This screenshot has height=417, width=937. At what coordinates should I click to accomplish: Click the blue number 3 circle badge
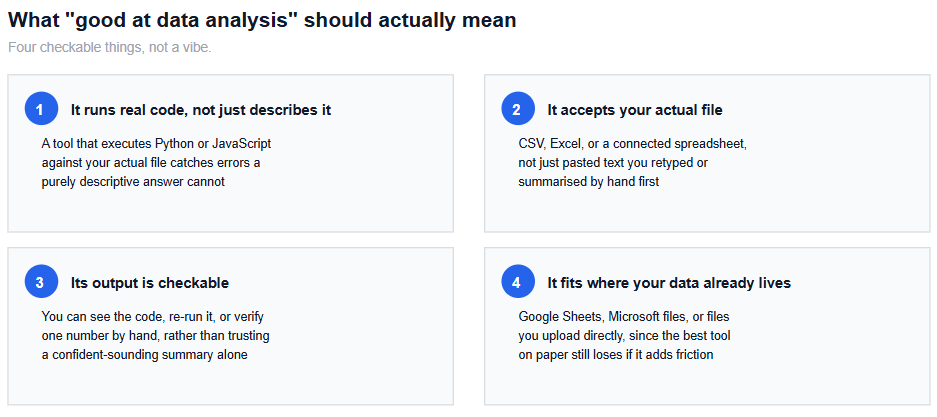41,282
